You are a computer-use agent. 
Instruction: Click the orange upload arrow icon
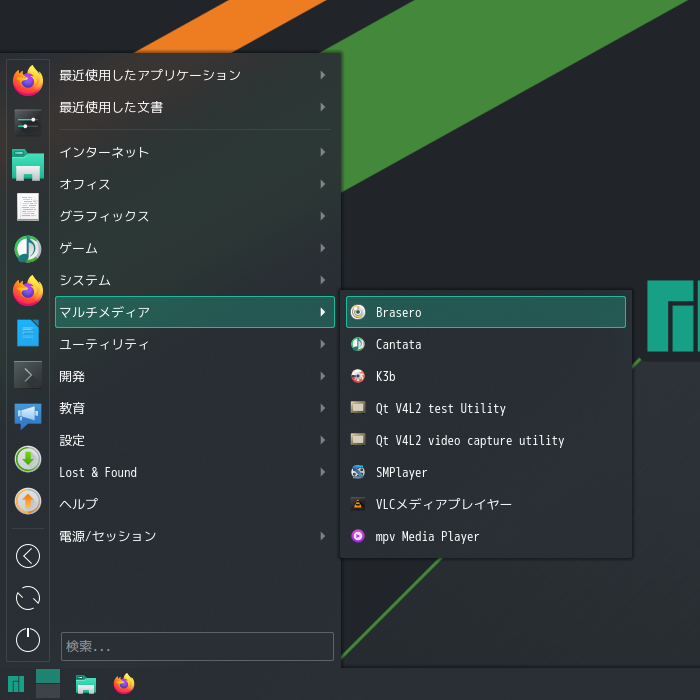(28, 501)
